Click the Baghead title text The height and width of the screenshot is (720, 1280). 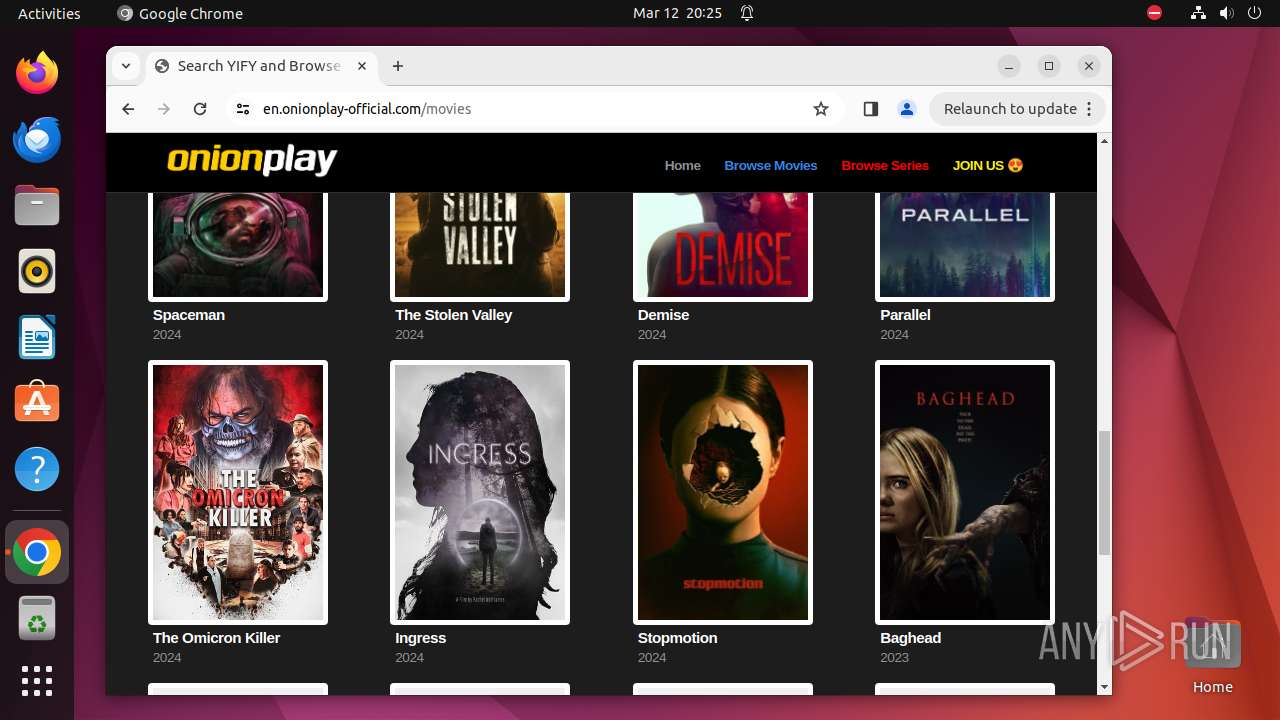pyautogui.click(x=910, y=637)
